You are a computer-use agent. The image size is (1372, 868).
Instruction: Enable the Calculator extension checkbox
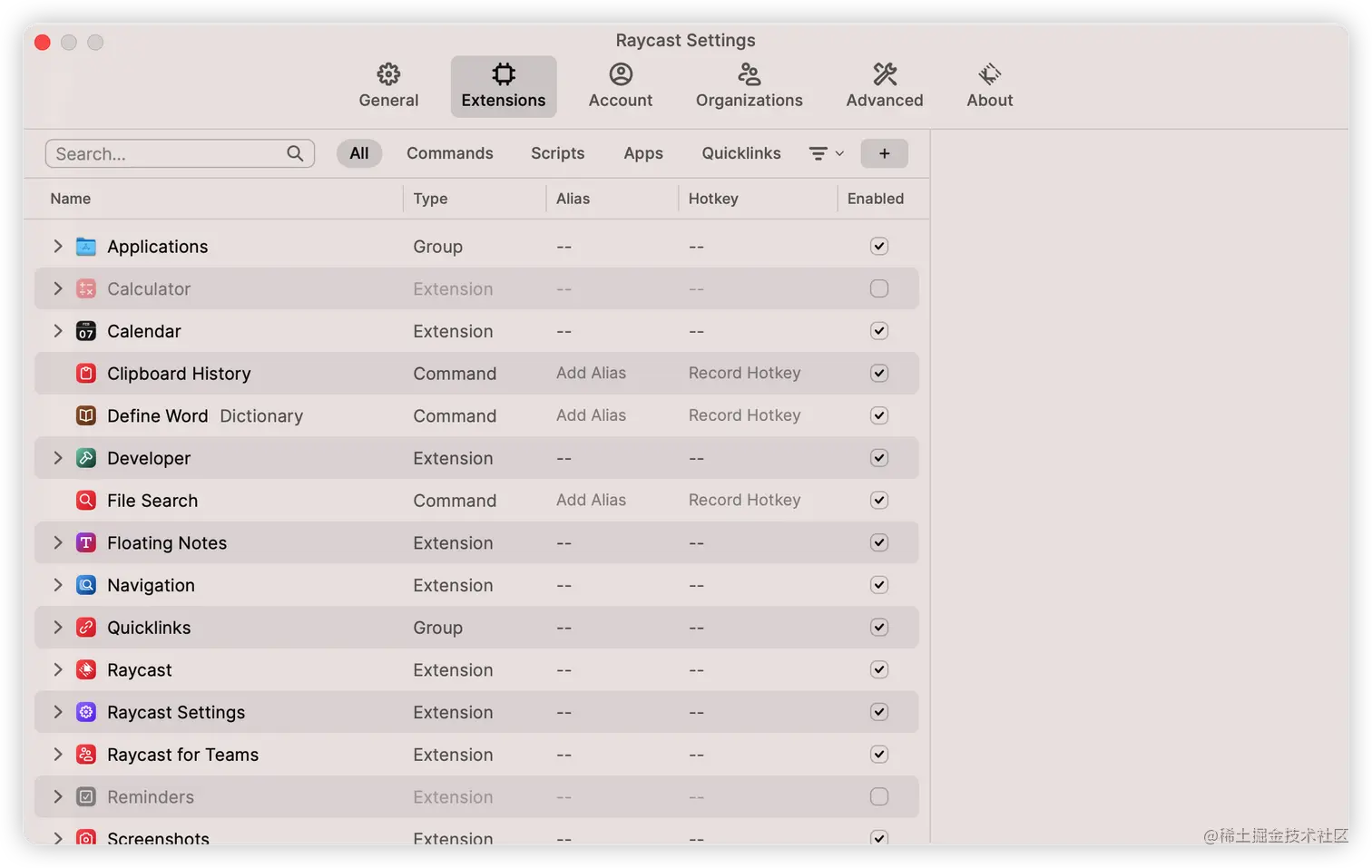coord(879,288)
